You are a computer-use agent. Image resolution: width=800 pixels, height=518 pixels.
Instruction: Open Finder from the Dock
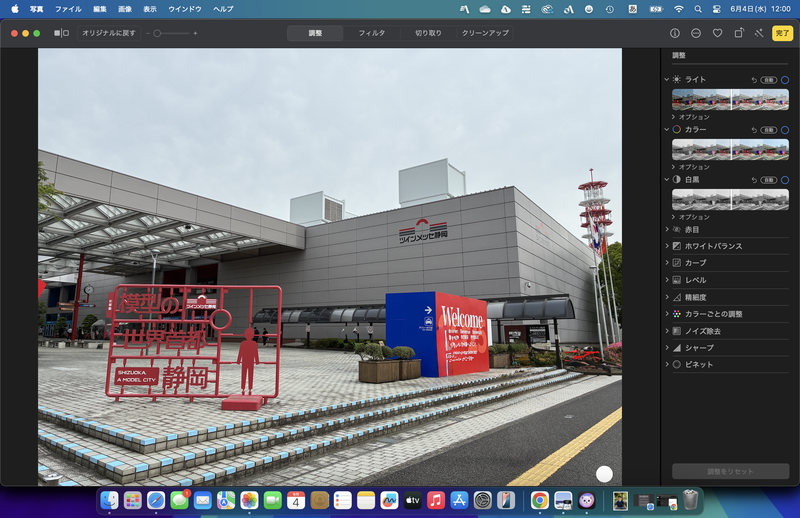109,501
